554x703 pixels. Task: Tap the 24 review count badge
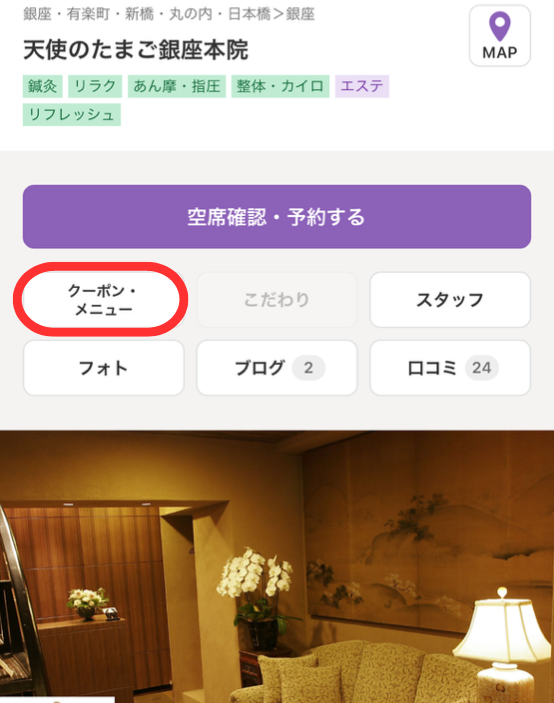tap(481, 368)
